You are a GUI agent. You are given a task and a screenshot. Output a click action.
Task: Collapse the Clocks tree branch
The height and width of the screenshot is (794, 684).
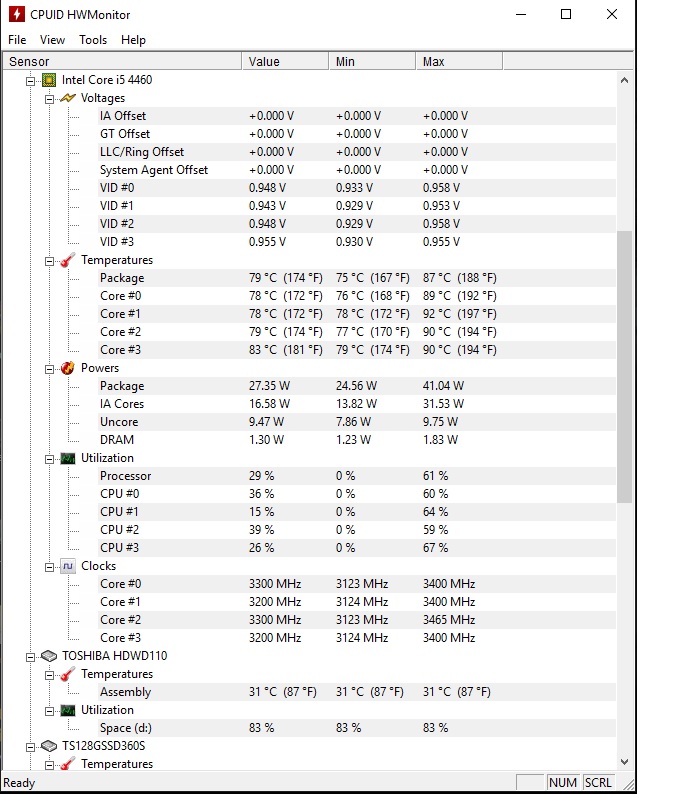click(50, 567)
